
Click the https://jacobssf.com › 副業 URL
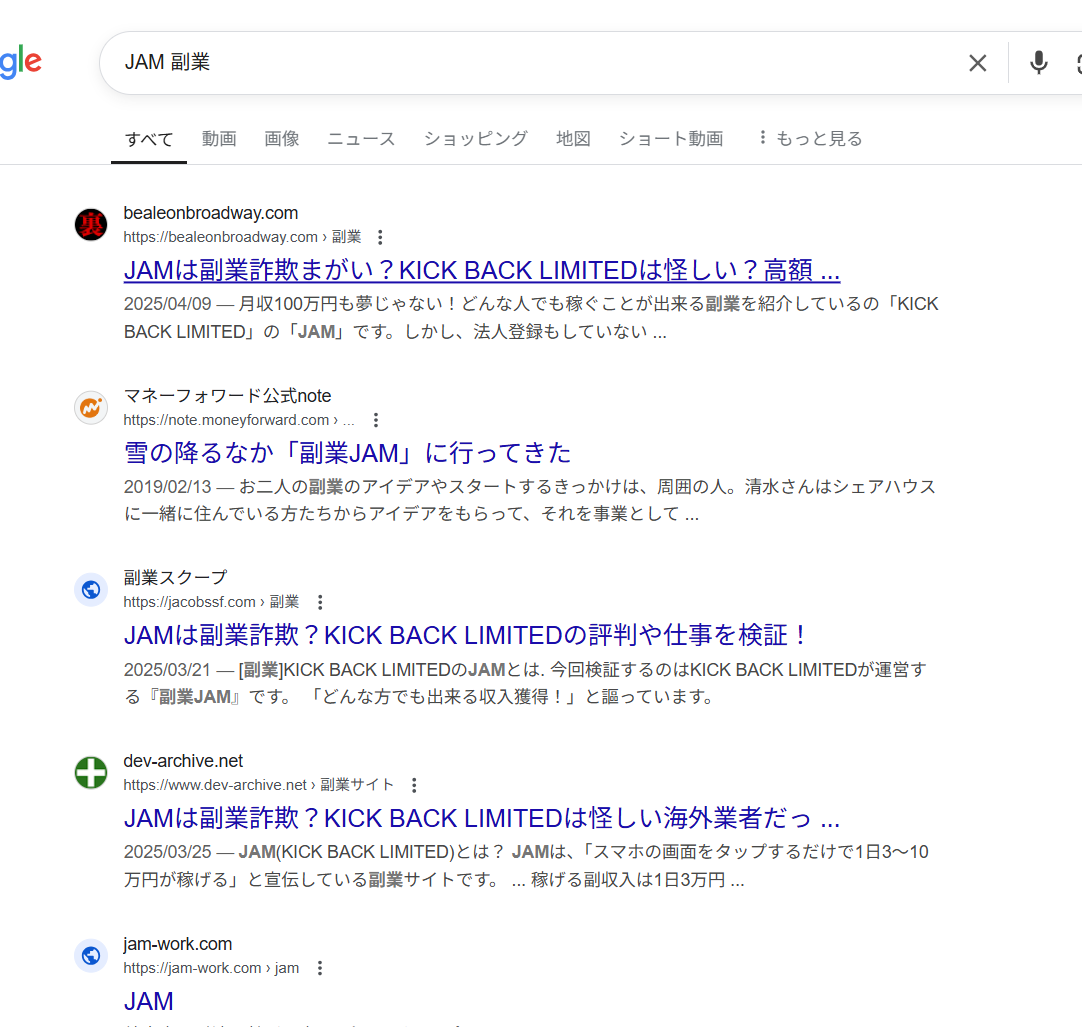tap(211, 603)
